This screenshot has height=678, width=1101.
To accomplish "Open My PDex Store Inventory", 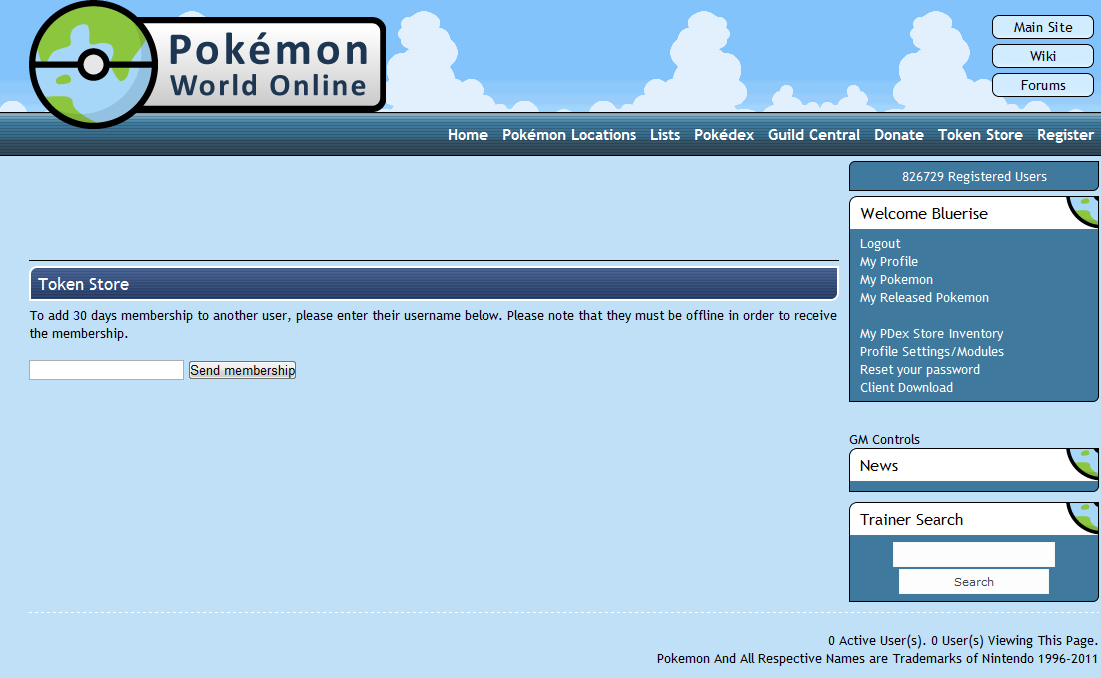I will click(x=931, y=334).
